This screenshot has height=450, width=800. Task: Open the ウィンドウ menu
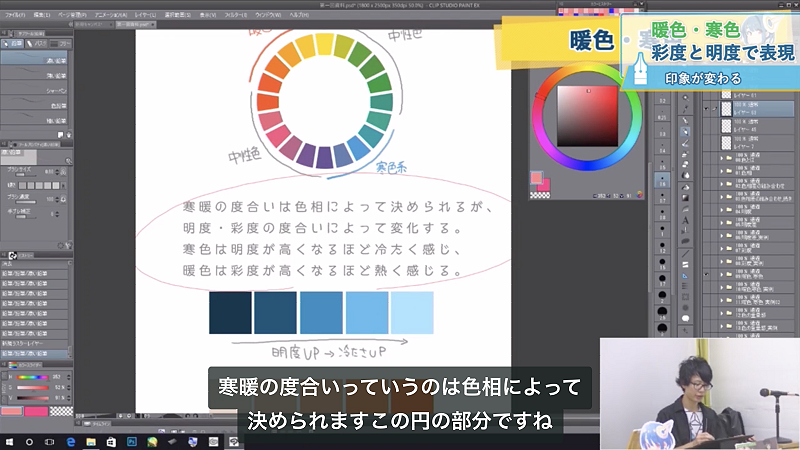[x=268, y=15]
